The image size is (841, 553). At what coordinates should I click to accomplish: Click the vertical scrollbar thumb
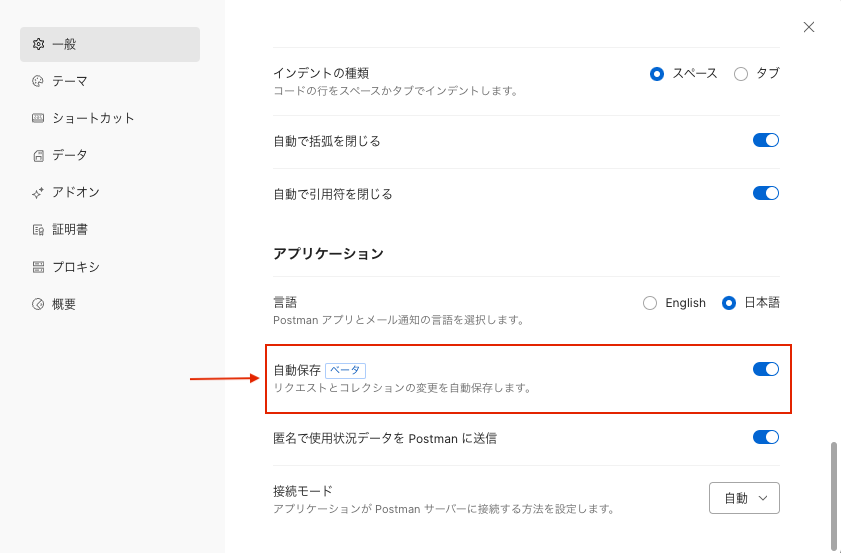point(833,496)
